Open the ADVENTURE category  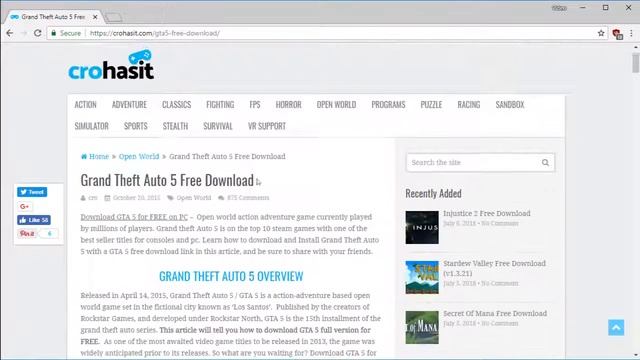coord(129,104)
